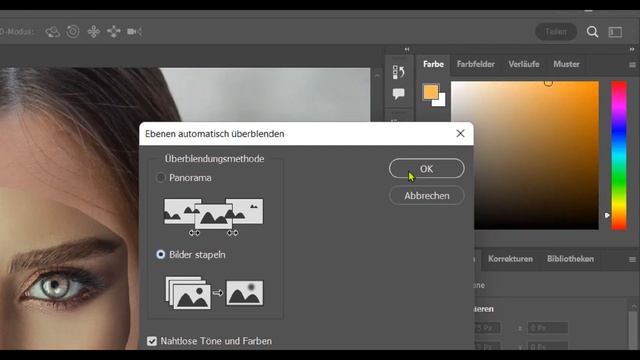This screenshot has width=640, height=360.
Task: Select the 3D video camera zoom icon
Action: tap(134, 31)
